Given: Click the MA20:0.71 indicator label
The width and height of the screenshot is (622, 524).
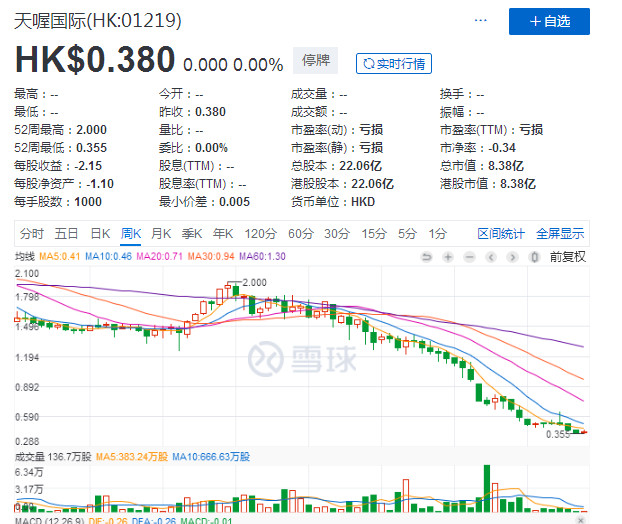Looking at the screenshot, I should pyautogui.click(x=159, y=256).
